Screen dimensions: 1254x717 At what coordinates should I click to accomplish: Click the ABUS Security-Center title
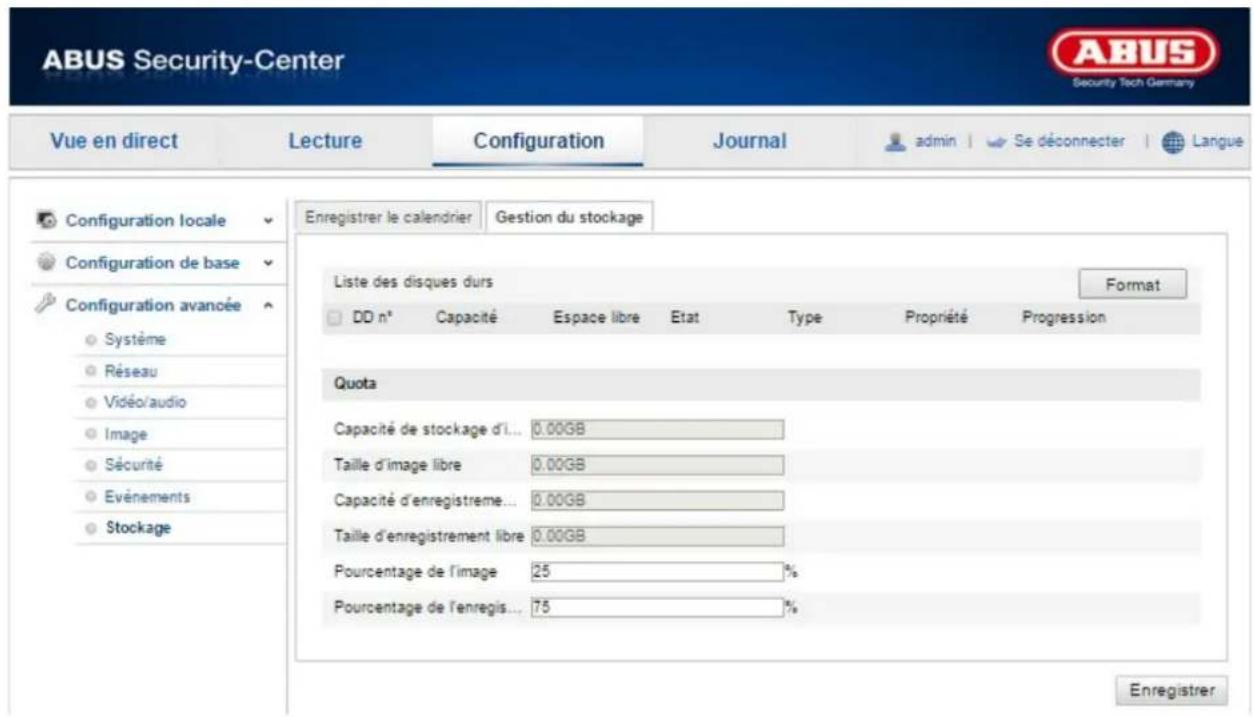pos(194,61)
